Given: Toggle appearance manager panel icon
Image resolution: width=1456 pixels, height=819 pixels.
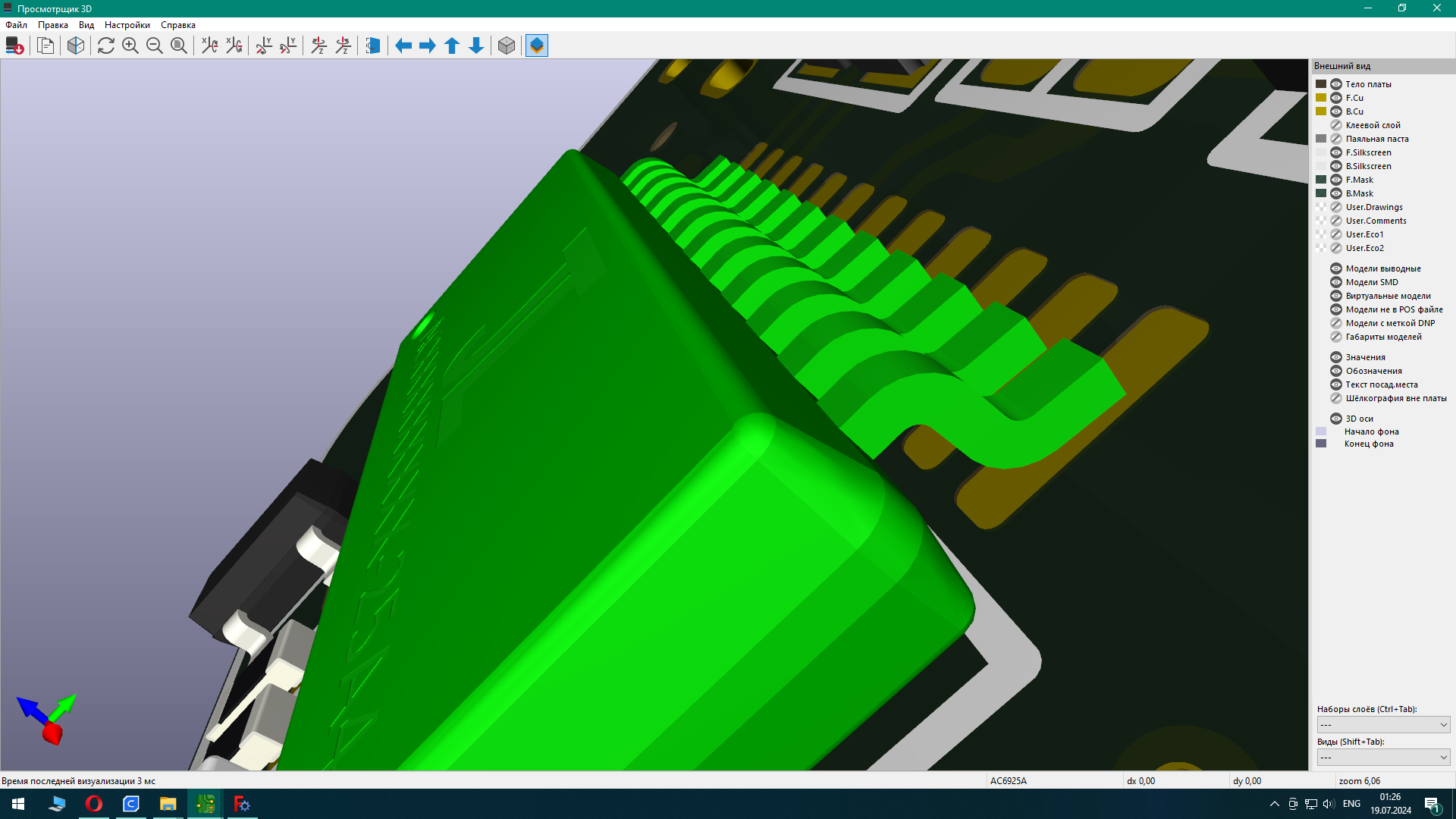Looking at the screenshot, I should point(537,45).
